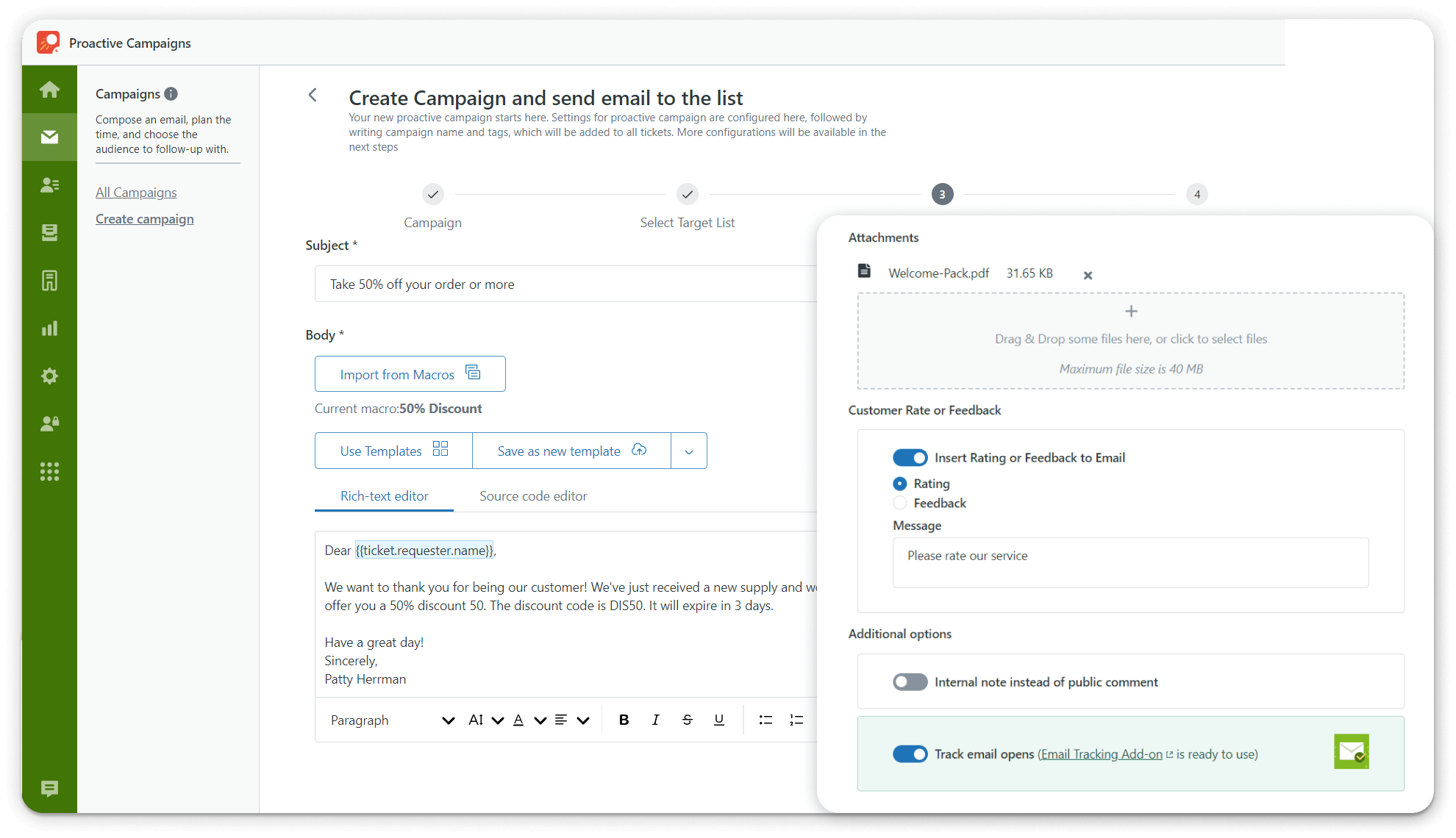Click the copy/duplicate icon next to Import from Macros
1456x838 pixels.
pos(473,373)
